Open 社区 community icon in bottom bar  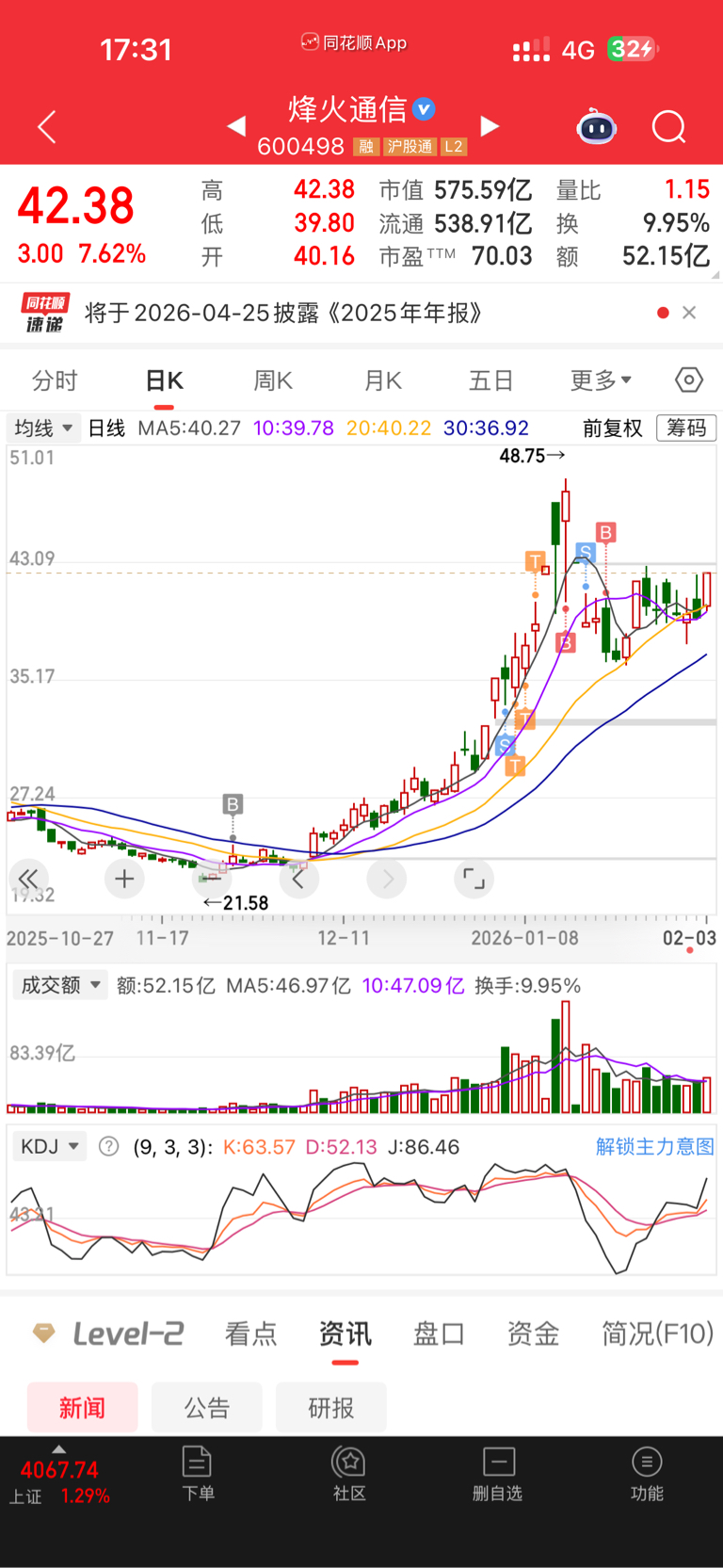(x=349, y=1474)
